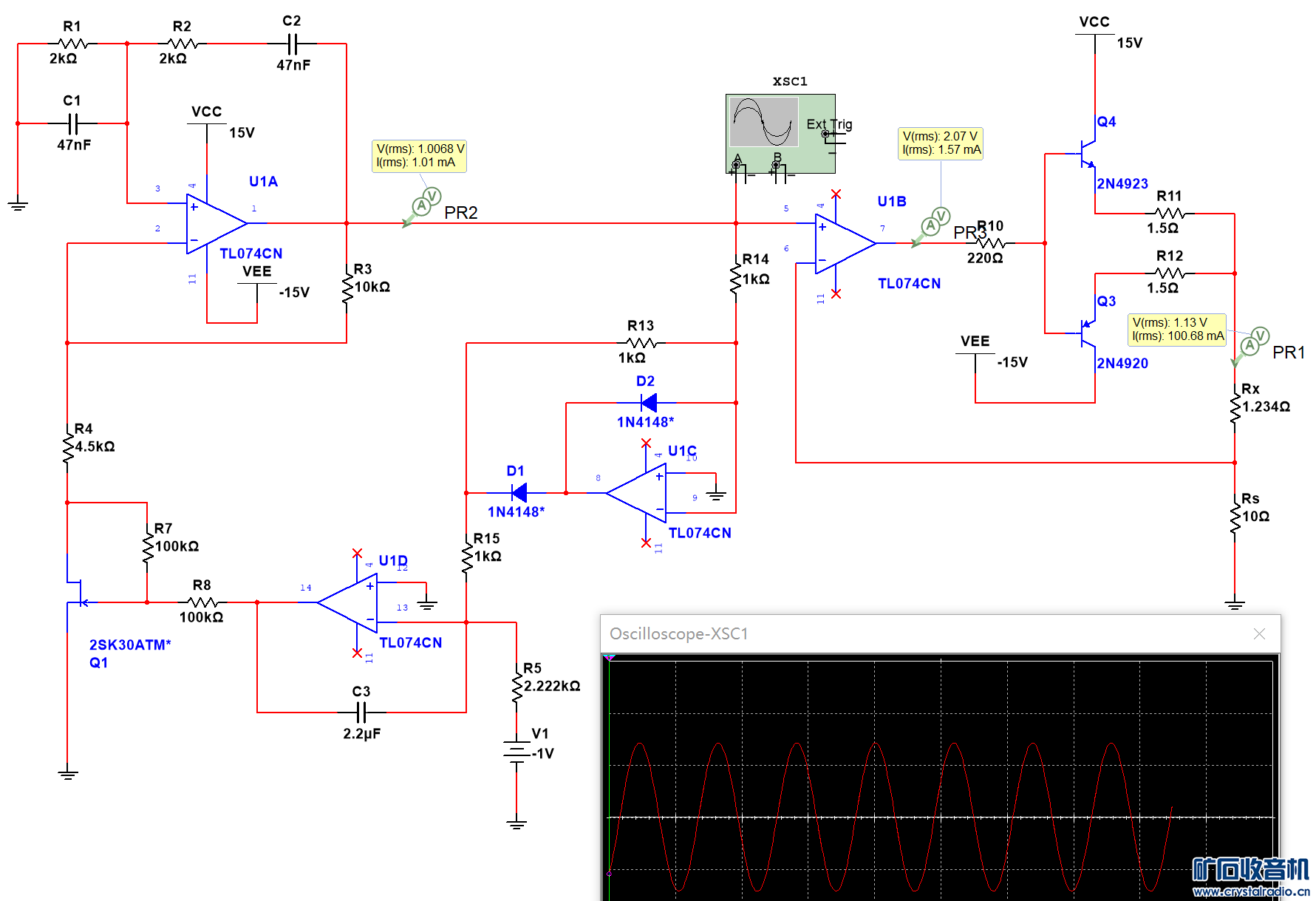Select resistor R13 symbol
This screenshot has width=1316, height=901.
[641, 343]
